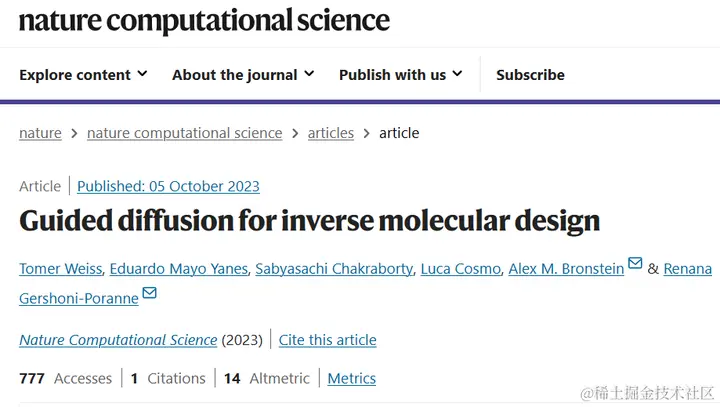This screenshot has width=720, height=407.
Task: Click the Subscribe menu item
Action: (x=530, y=75)
